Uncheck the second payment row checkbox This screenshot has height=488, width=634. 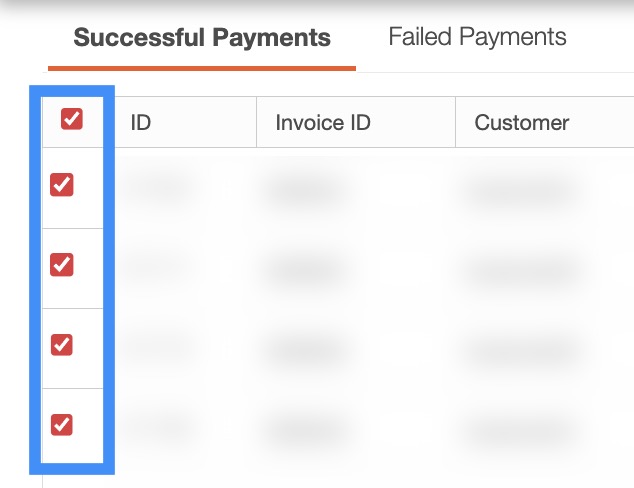tap(62, 265)
